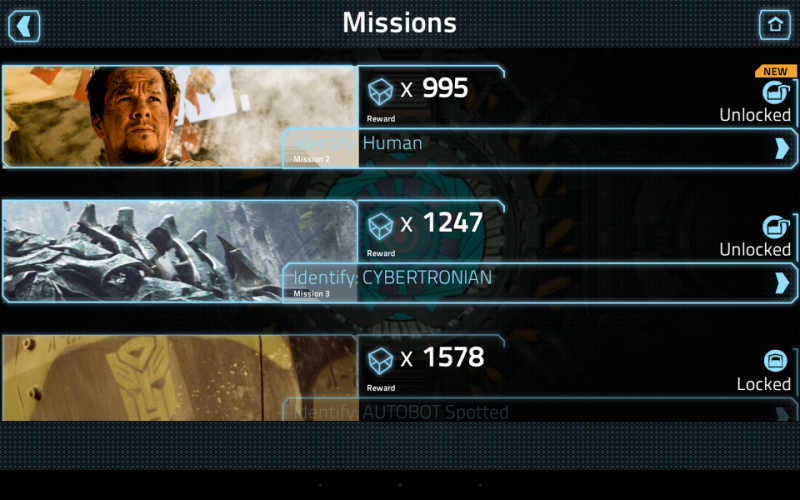Click the locked padlock on AUTOBOT Spotted mission
The width and height of the screenshot is (800, 500).
[x=776, y=361]
